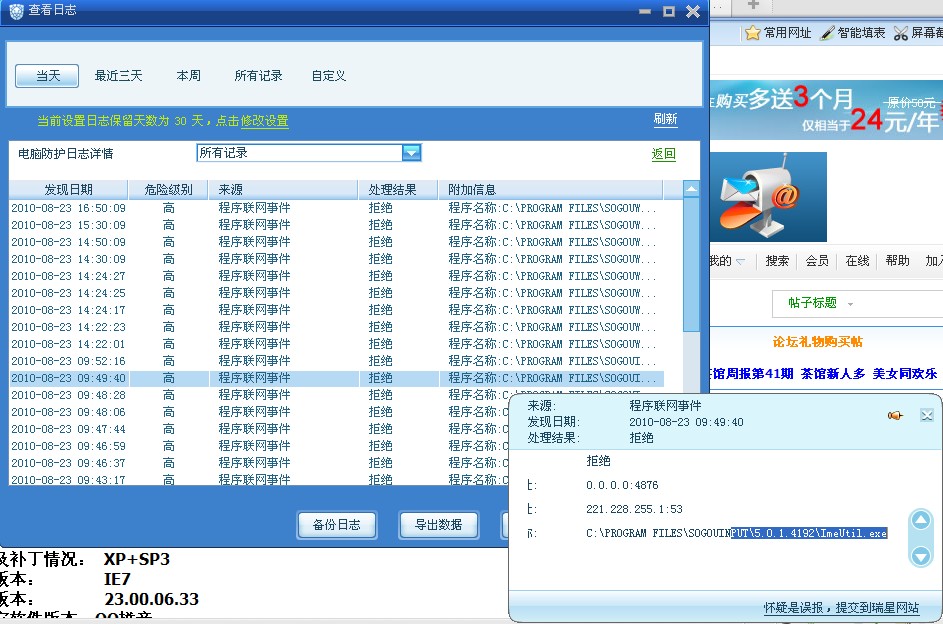Click the pin icon in the detail popup
Viewport: 943px width, 624px height.
coord(895,415)
